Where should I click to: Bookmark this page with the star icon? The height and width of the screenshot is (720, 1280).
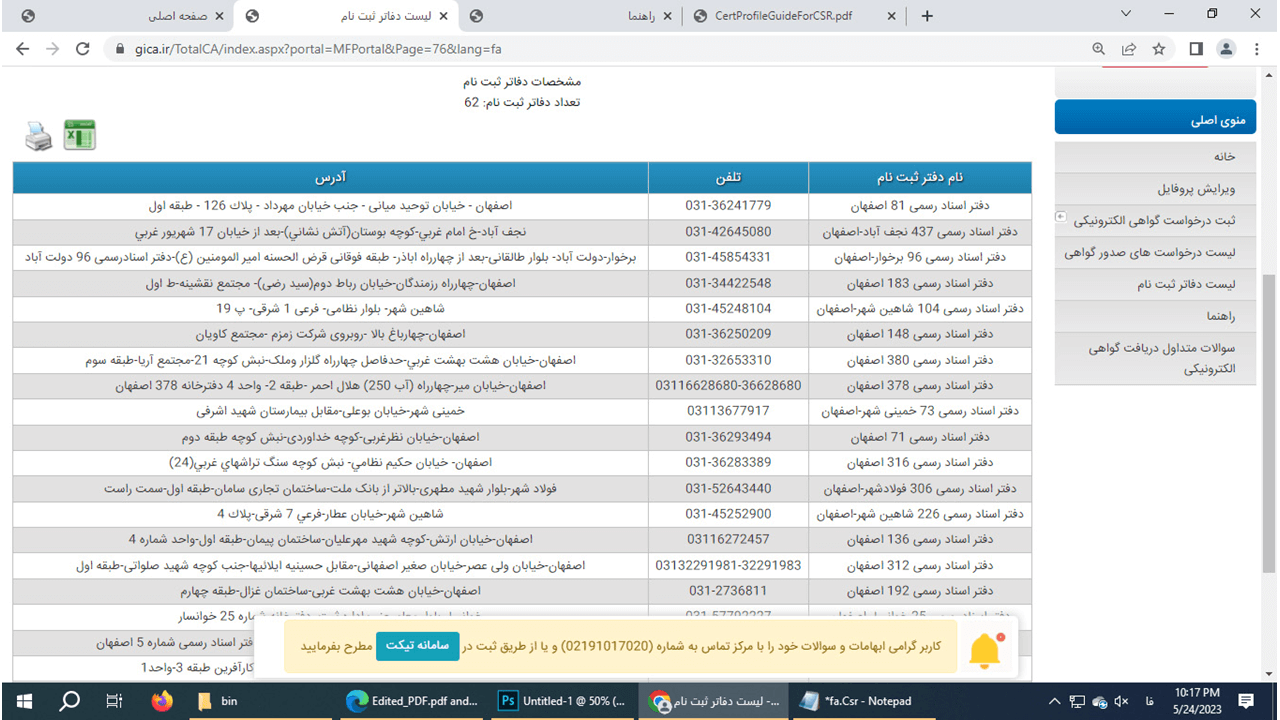1159,48
